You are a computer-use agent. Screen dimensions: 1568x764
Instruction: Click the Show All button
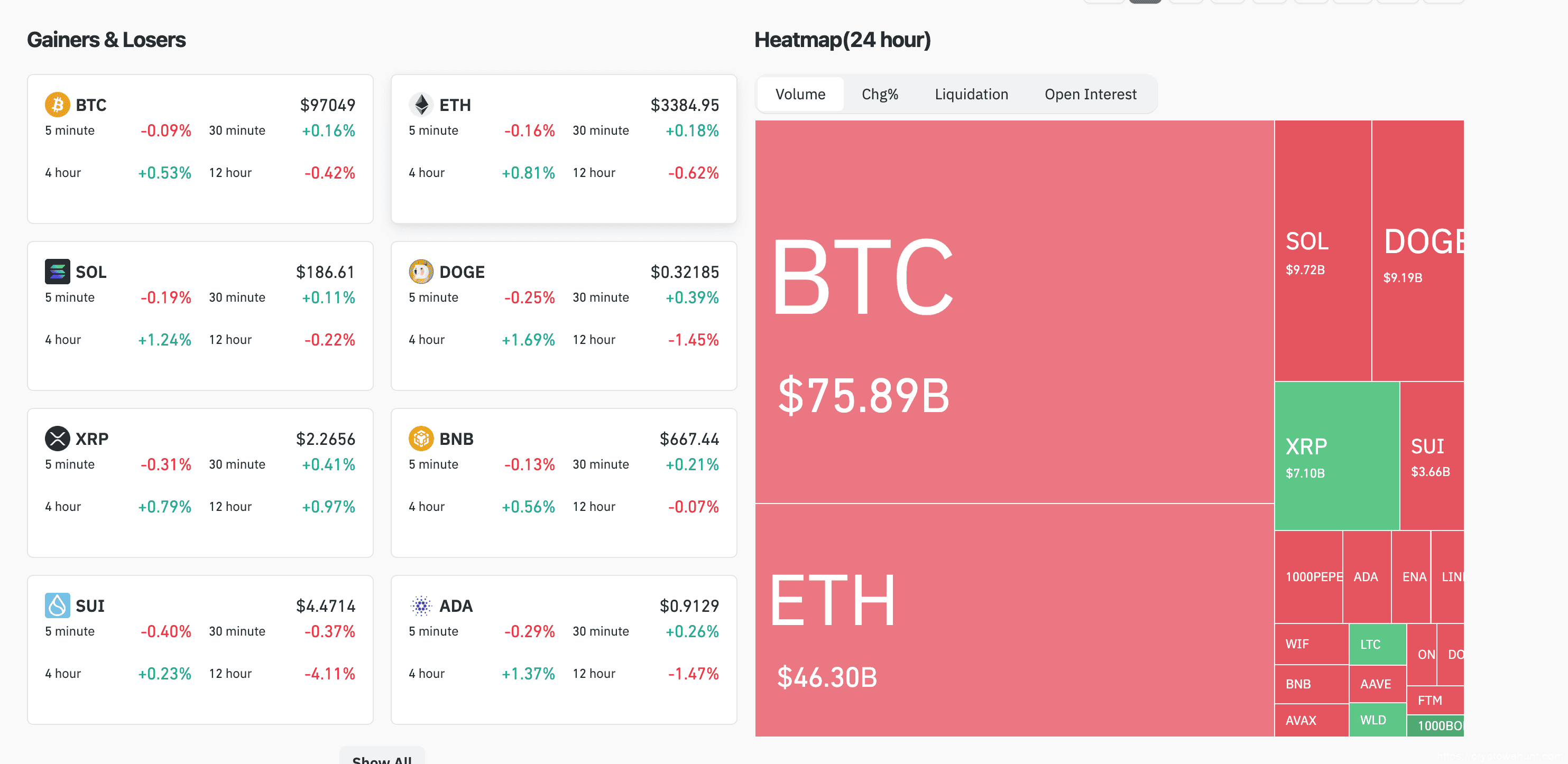(x=382, y=757)
